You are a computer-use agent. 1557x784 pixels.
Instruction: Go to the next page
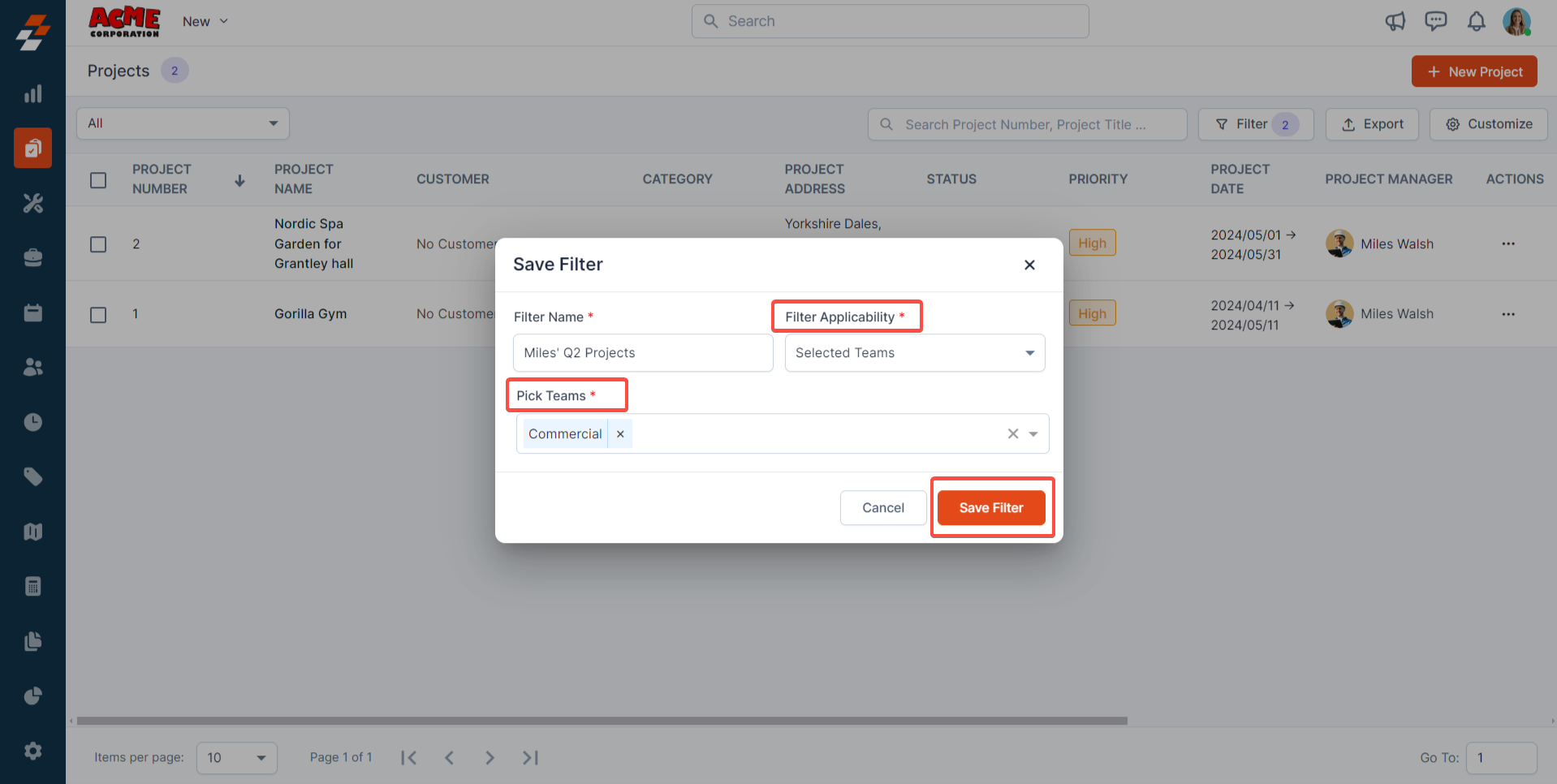(x=490, y=757)
